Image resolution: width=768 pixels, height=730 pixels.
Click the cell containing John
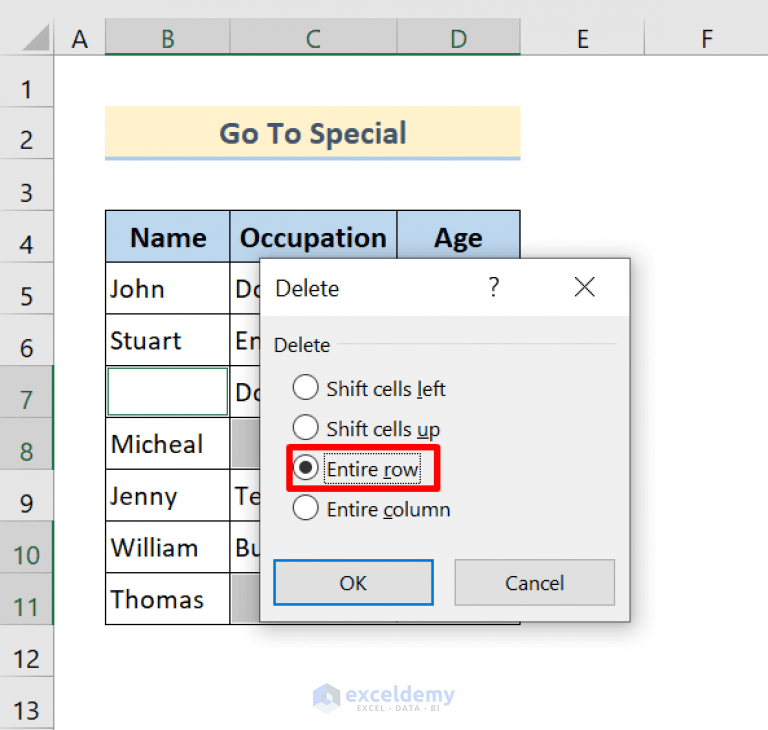(x=168, y=288)
